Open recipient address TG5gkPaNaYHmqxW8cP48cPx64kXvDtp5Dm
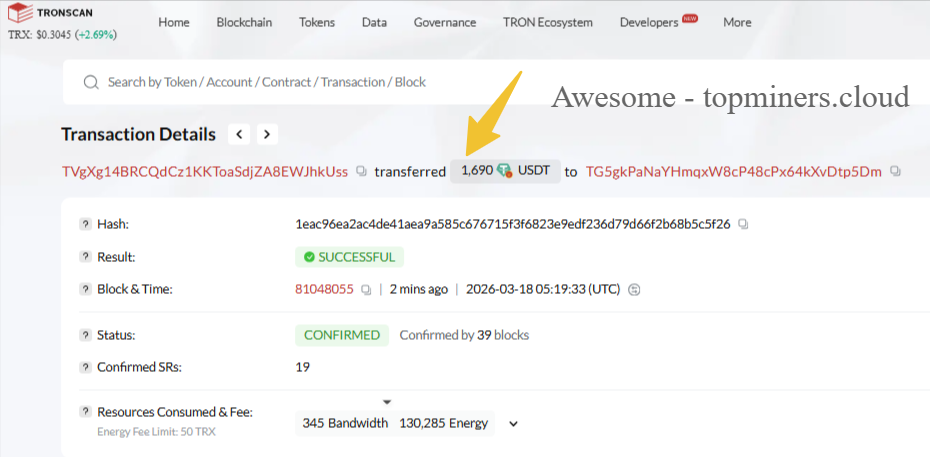The height and width of the screenshot is (457, 930). tap(734, 172)
